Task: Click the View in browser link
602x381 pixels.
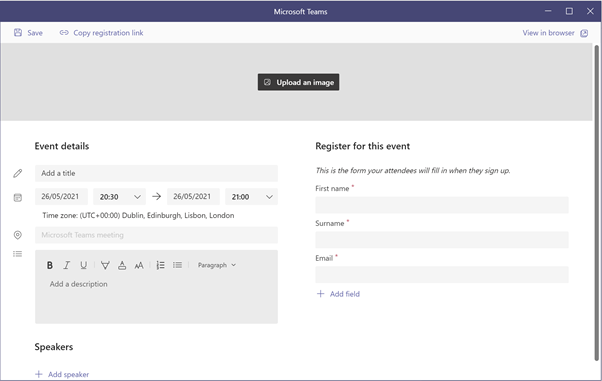Action: coord(548,33)
